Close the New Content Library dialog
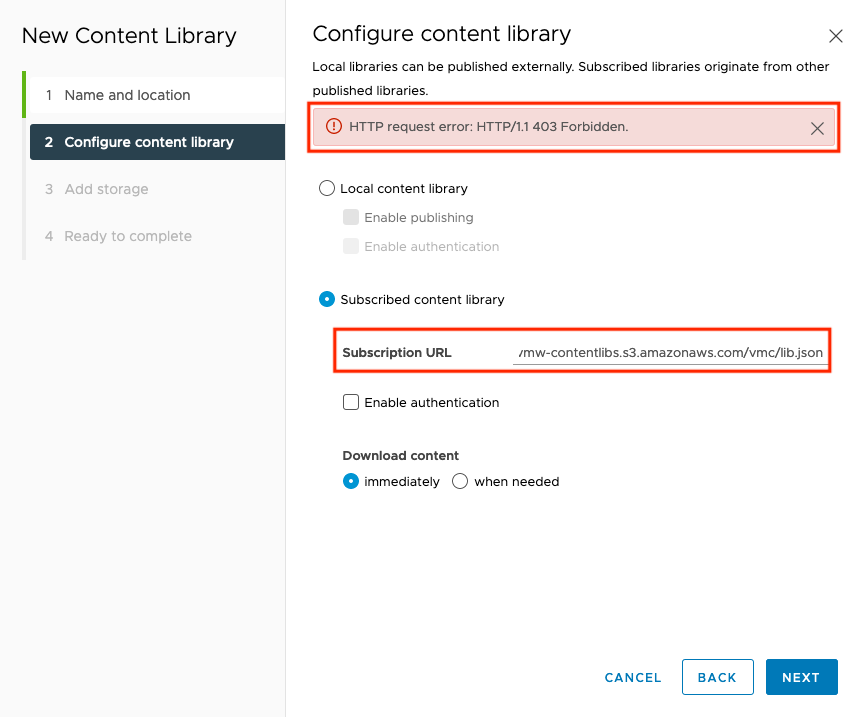 tap(835, 36)
